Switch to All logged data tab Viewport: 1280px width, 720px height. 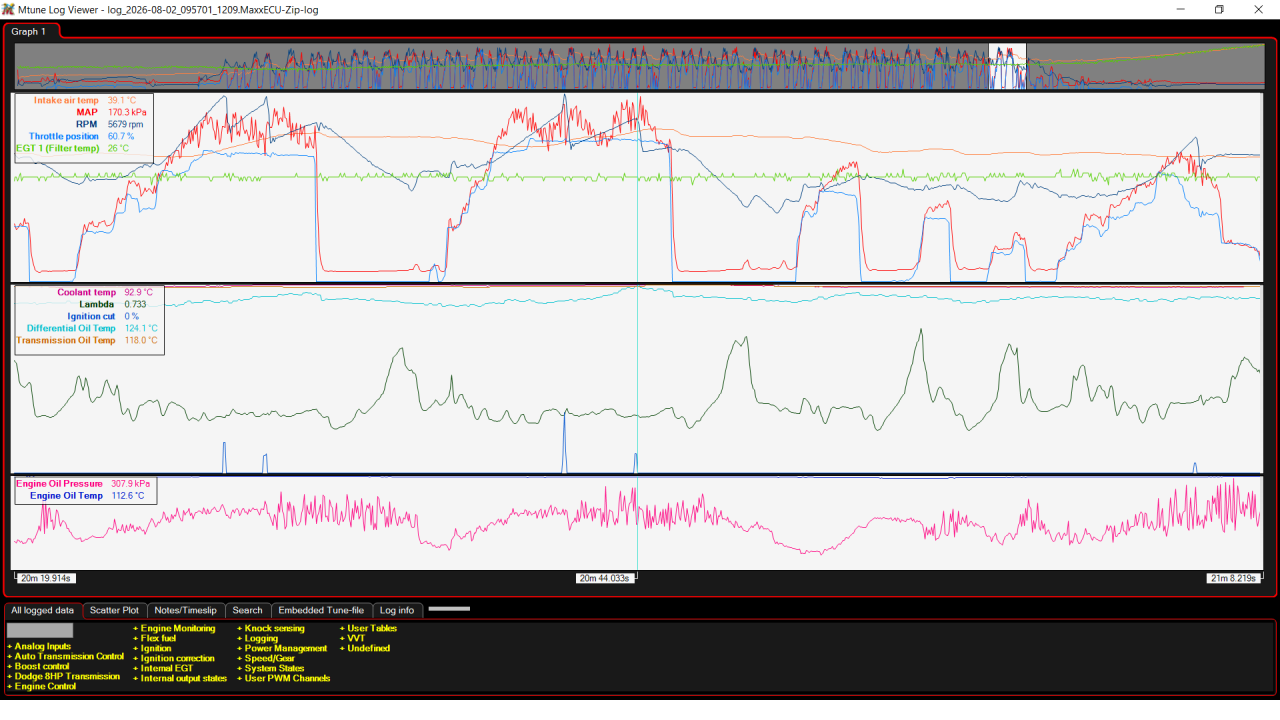[x=43, y=610]
